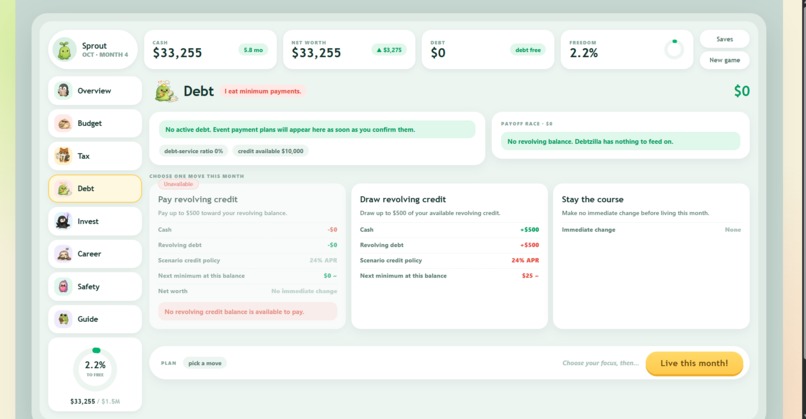
Task: Click the Sprout Oct Month 4 profile
Action: click(93, 49)
